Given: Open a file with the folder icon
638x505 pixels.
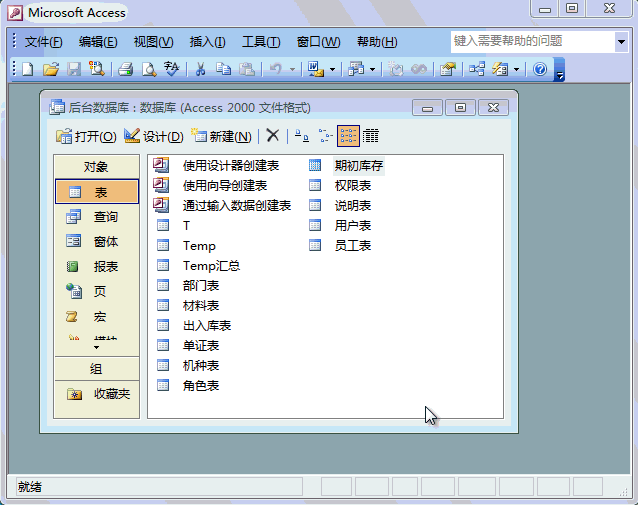Looking at the screenshot, I should click(51, 69).
